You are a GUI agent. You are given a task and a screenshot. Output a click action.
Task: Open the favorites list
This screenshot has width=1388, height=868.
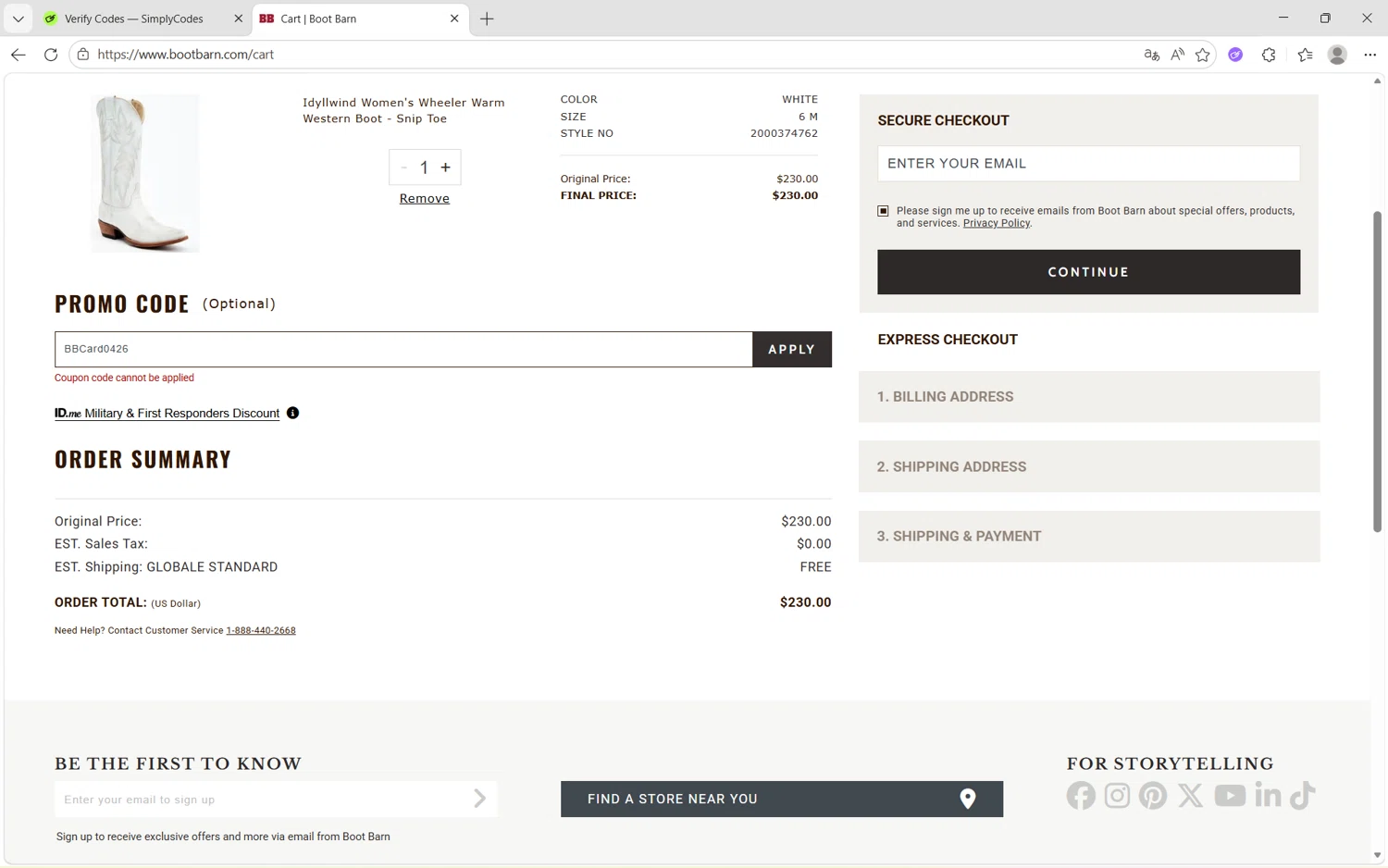pyautogui.click(x=1305, y=55)
